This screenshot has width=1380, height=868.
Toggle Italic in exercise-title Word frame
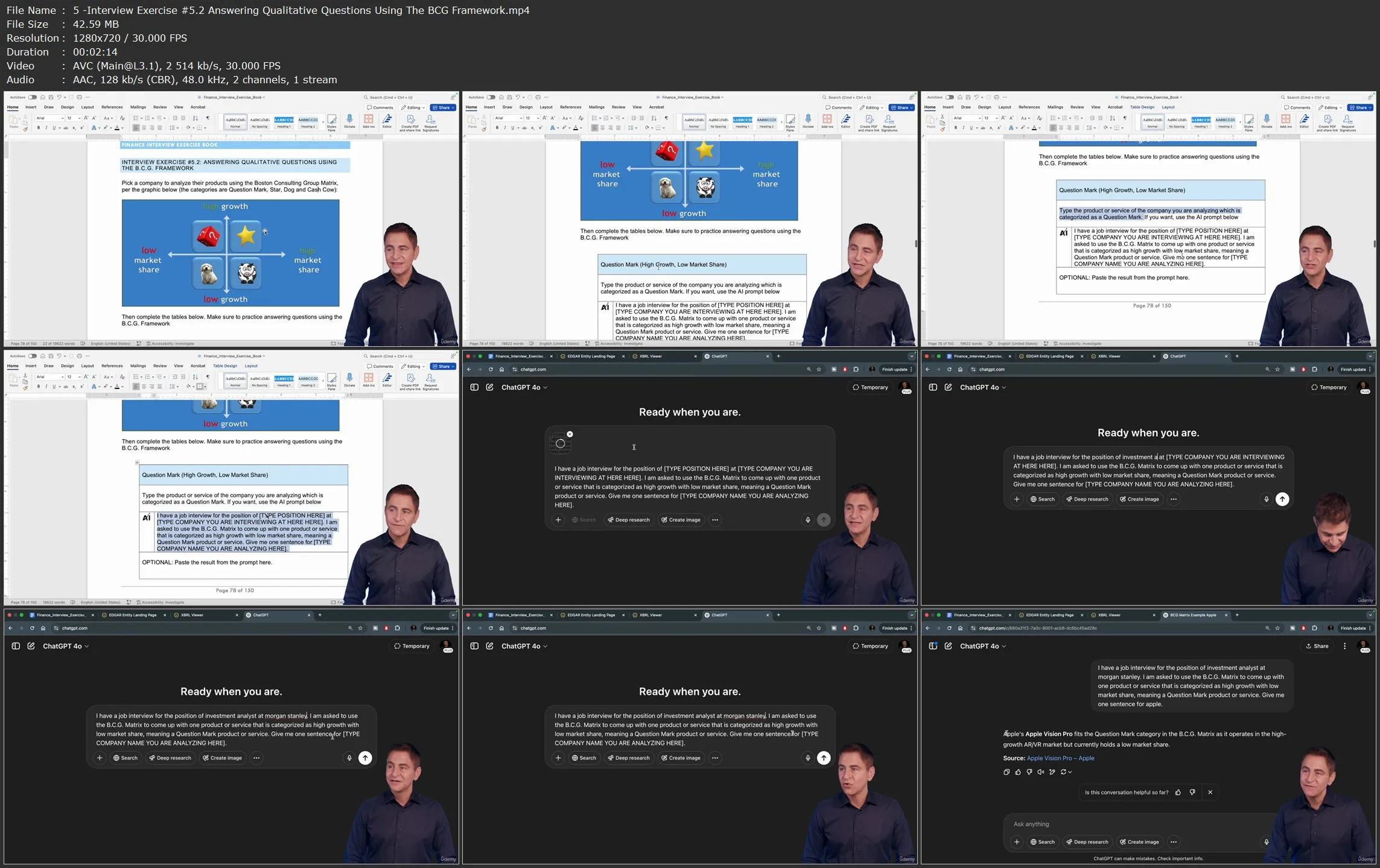tap(46, 128)
